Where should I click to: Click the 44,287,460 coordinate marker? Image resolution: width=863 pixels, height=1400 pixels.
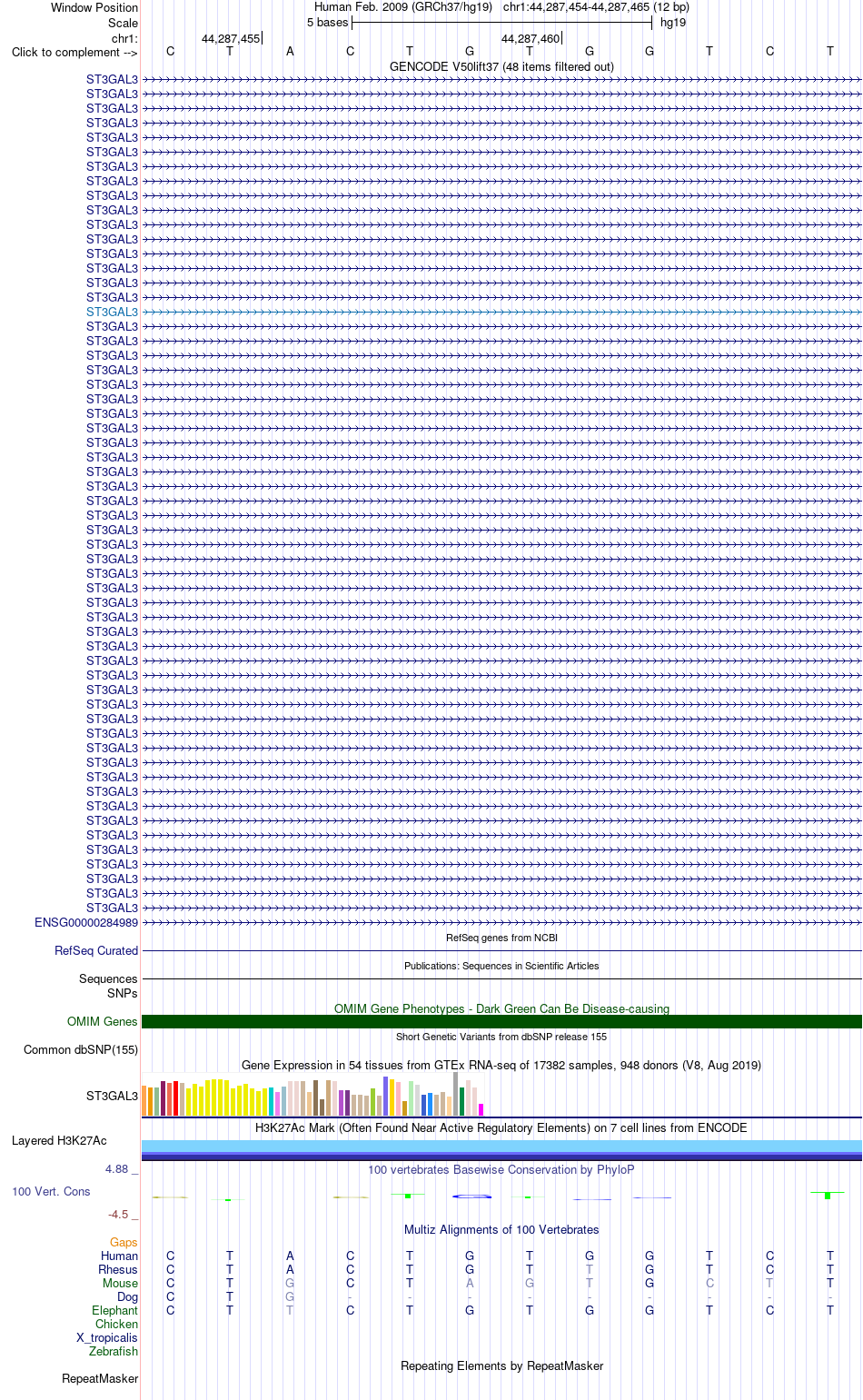click(x=531, y=38)
